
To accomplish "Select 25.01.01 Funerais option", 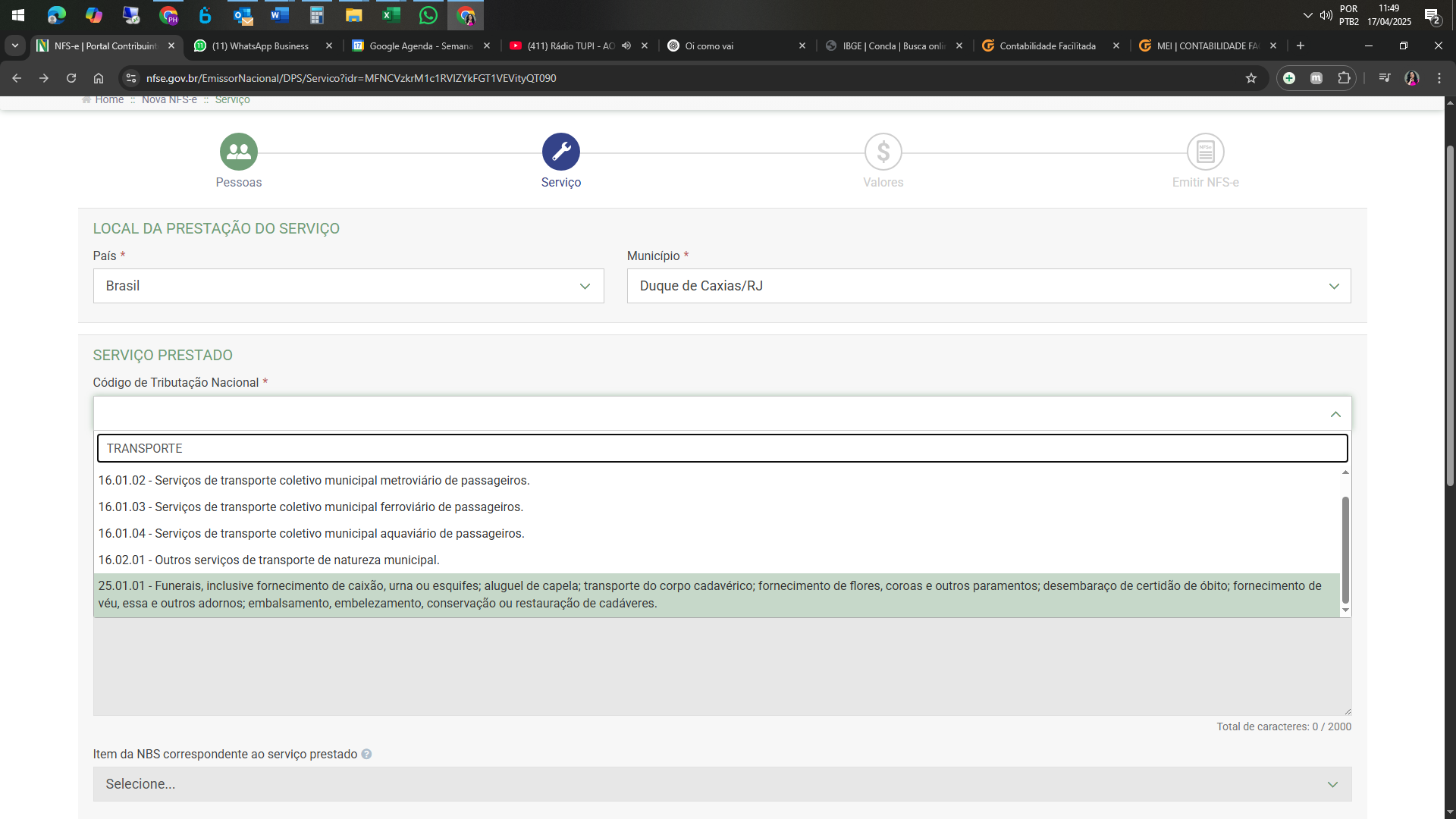I will click(717, 595).
